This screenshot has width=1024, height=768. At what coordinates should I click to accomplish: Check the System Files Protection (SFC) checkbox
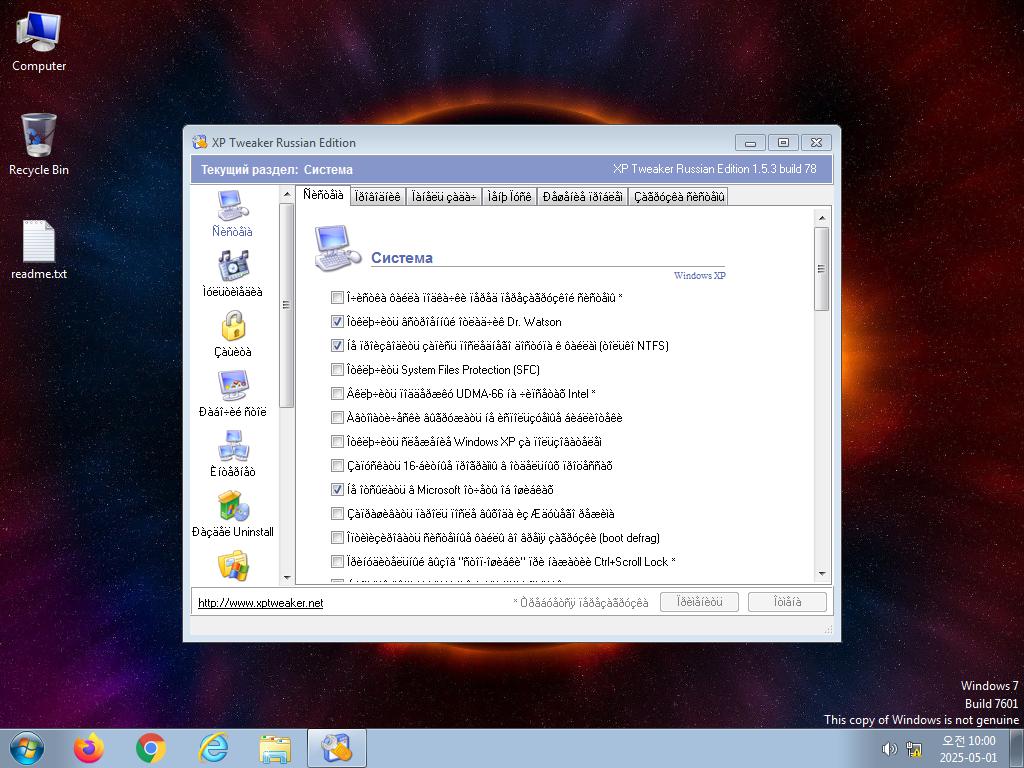(337, 370)
